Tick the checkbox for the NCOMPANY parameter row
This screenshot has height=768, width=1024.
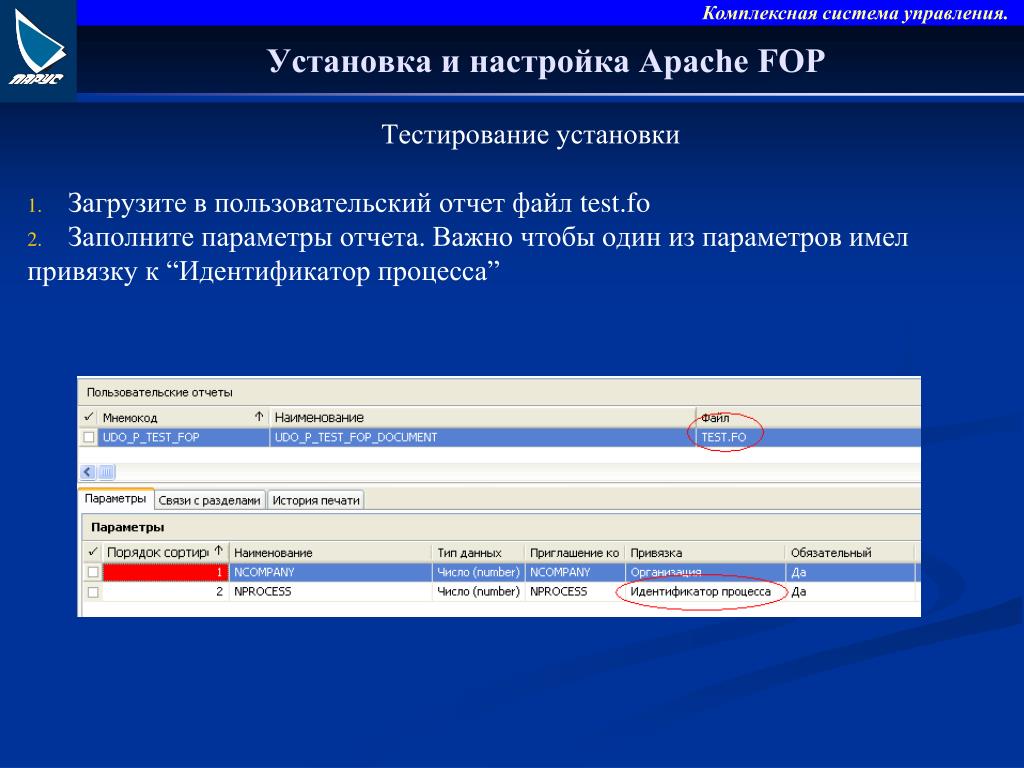[x=93, y=572]
